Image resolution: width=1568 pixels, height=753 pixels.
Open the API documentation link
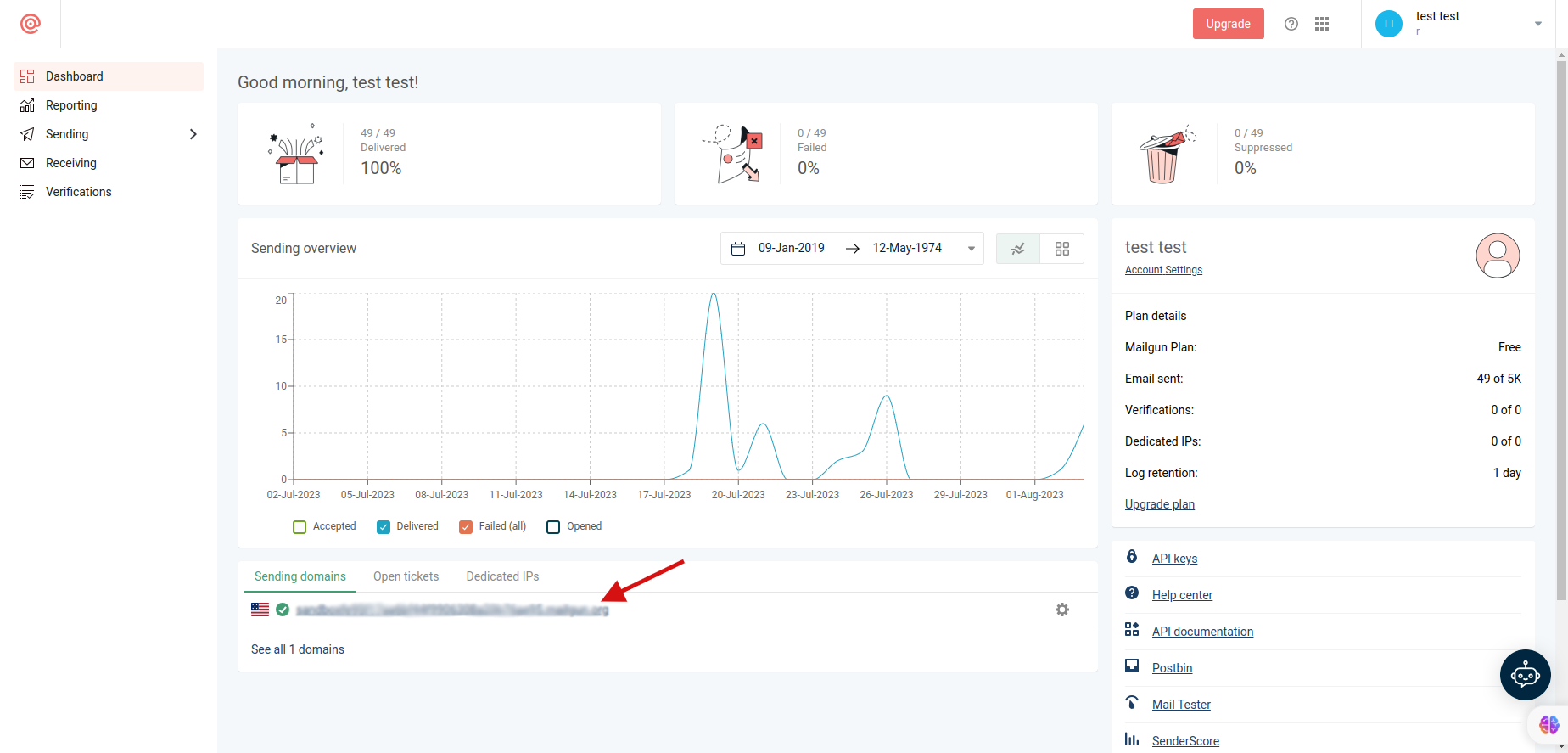click(x=1202, y=632)
